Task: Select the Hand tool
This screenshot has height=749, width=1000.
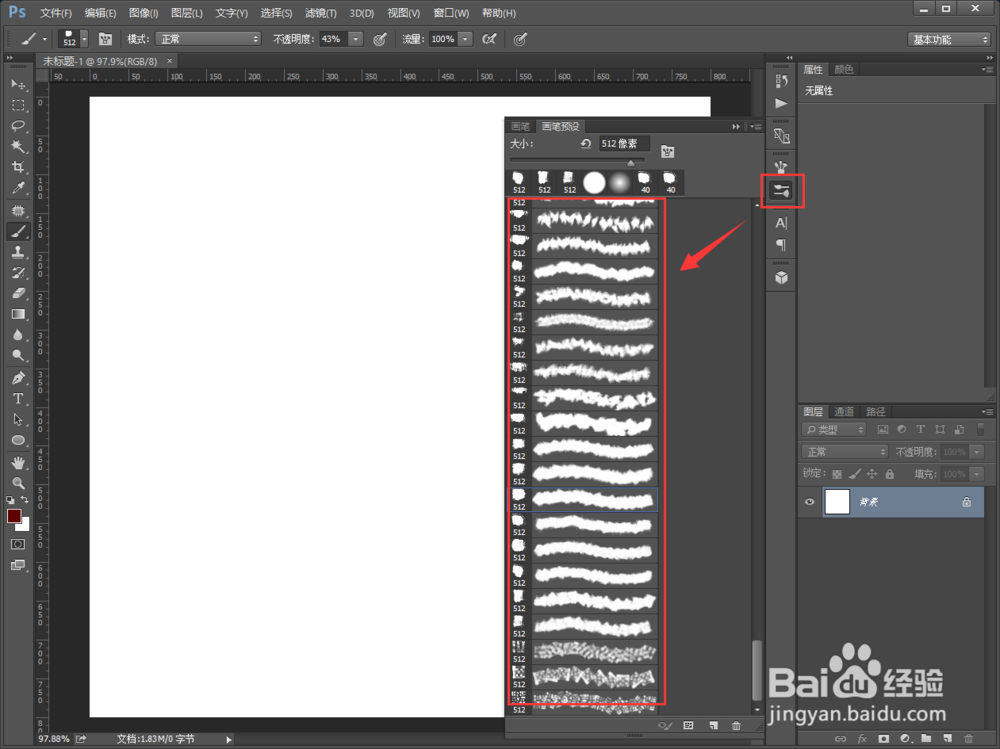Action: point(18,463)
